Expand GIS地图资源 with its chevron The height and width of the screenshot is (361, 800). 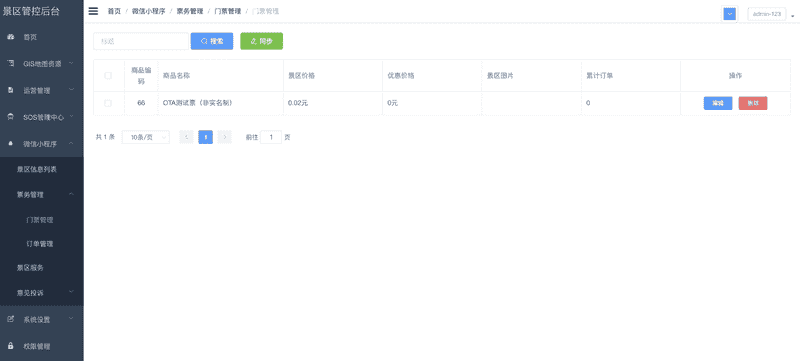click(x=71, y=63)
